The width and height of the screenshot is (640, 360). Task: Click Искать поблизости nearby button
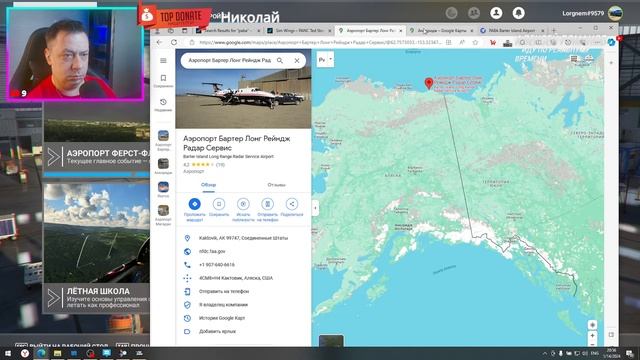(x=243, y=210)
